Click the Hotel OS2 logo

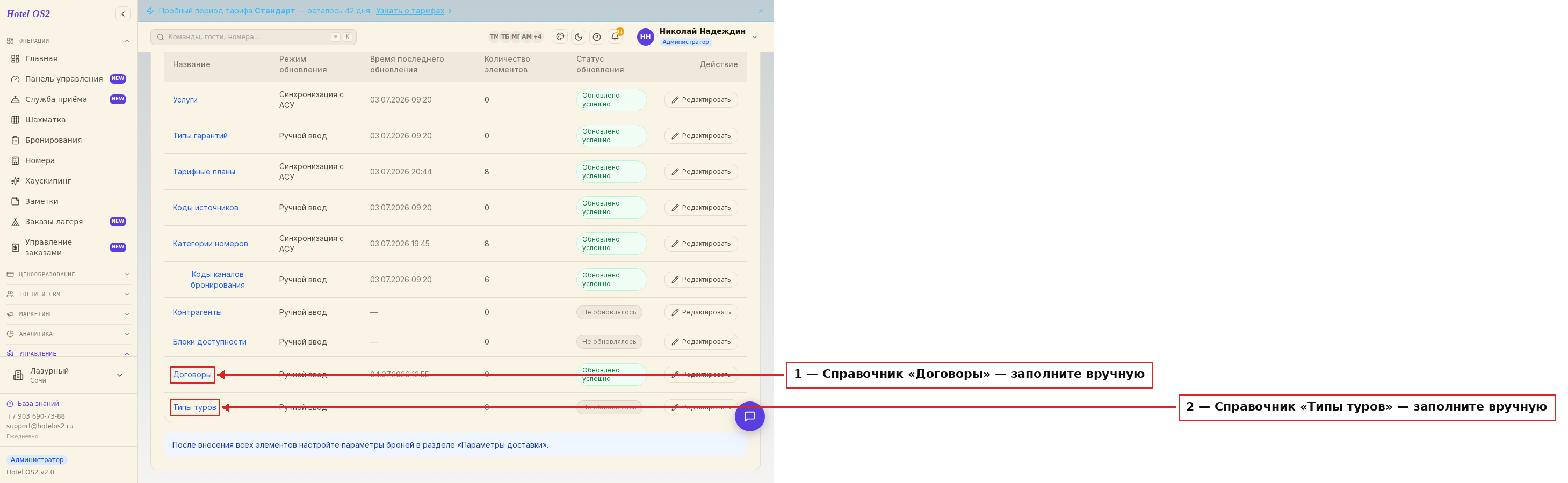tap(28, 14)
